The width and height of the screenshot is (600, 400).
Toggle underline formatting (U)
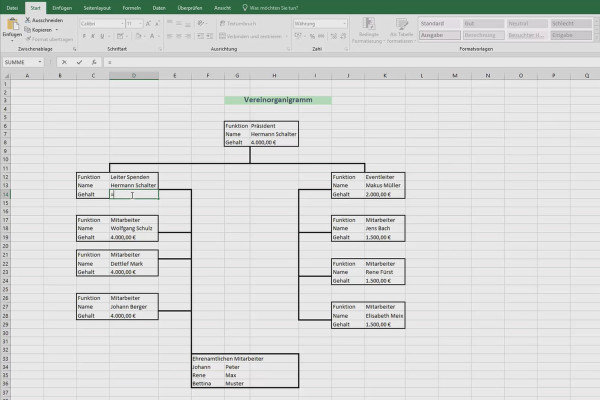click(102, 36)
